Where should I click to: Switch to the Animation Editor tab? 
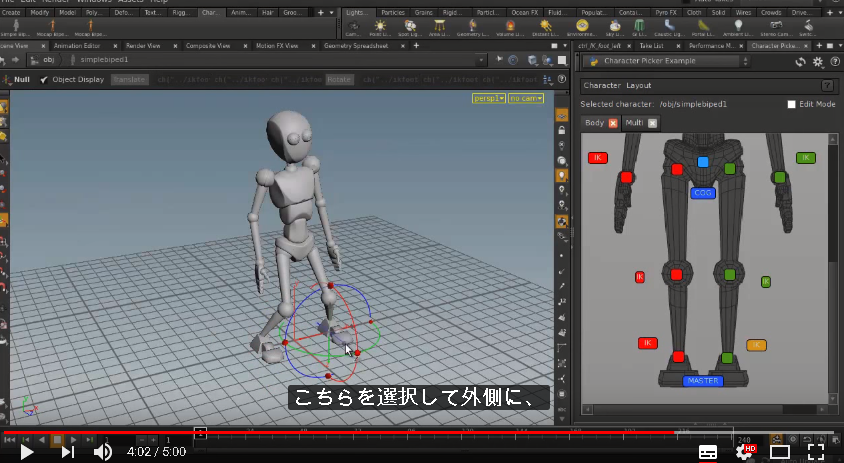pos(76,46)
